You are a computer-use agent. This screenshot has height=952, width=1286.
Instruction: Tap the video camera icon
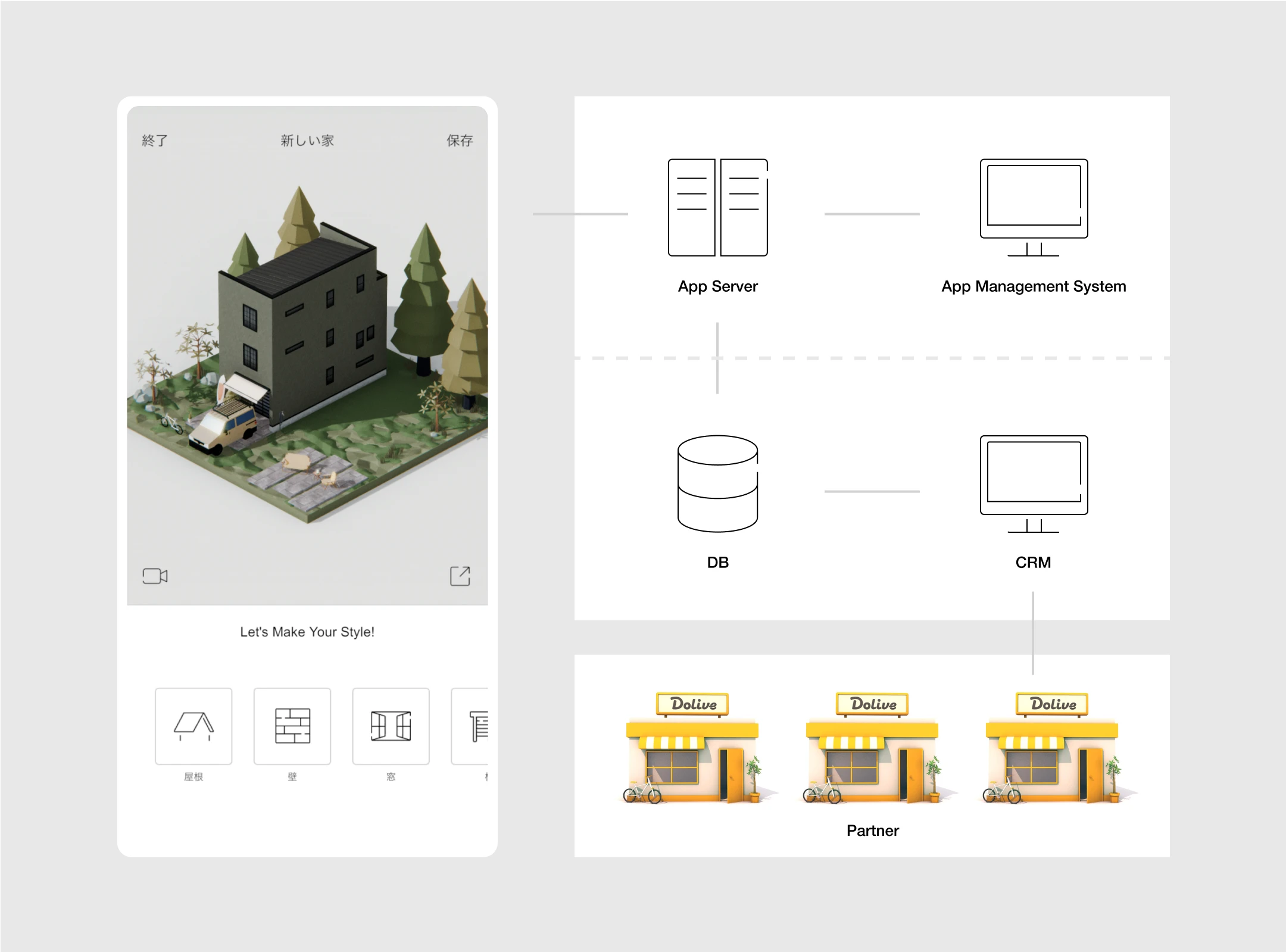[x=155, y=576]
